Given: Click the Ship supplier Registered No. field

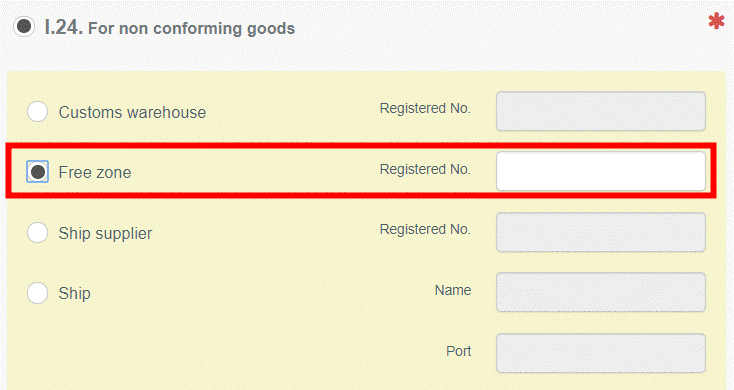Looking at the screenshot, I should coord(601,232).
